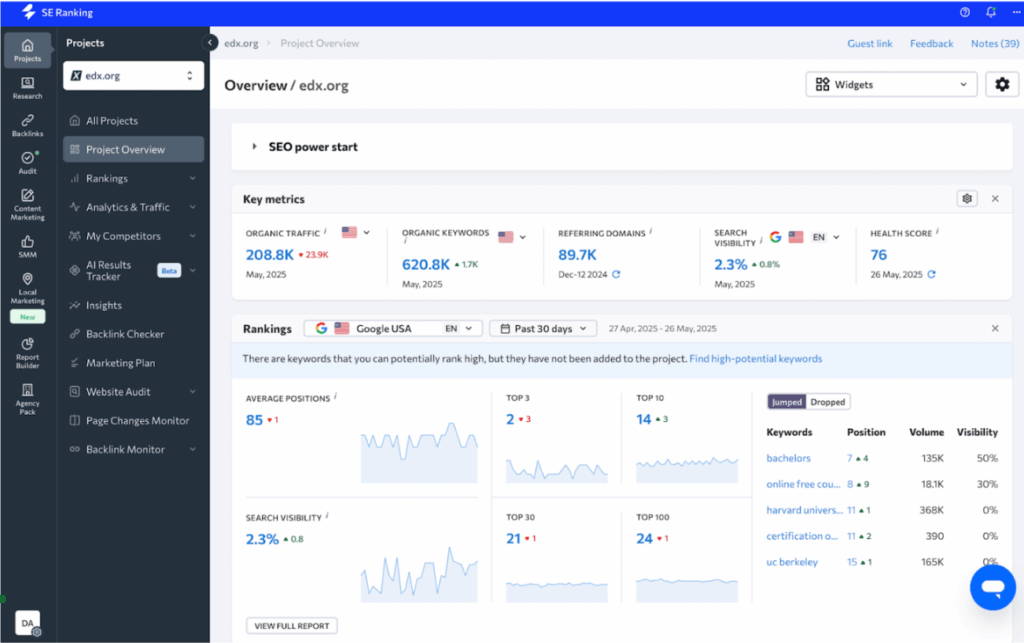
Task: Open the Audit tool from the sidebar
Action: [27, 160]
